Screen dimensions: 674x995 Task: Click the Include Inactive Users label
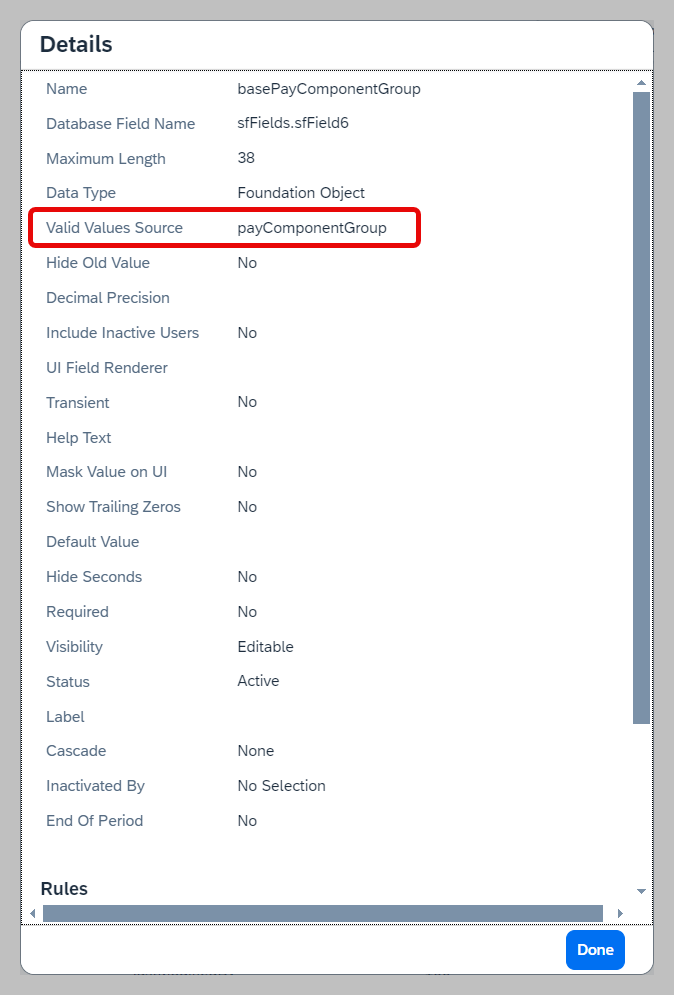(x=122, y=333)
